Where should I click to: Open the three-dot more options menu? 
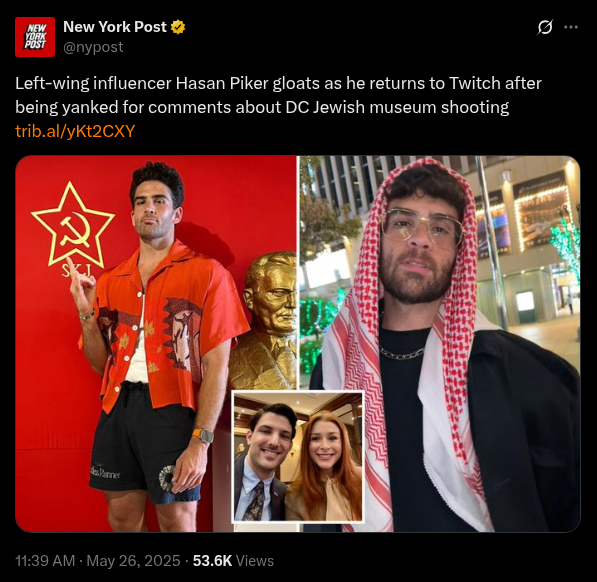[x=571, y=27]
